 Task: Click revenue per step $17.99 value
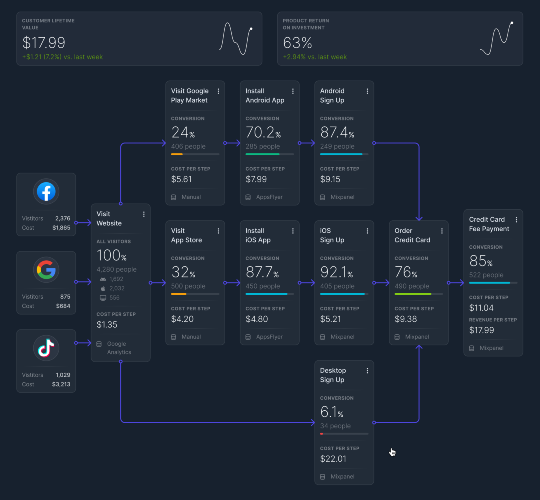click(x=482, y=330)
